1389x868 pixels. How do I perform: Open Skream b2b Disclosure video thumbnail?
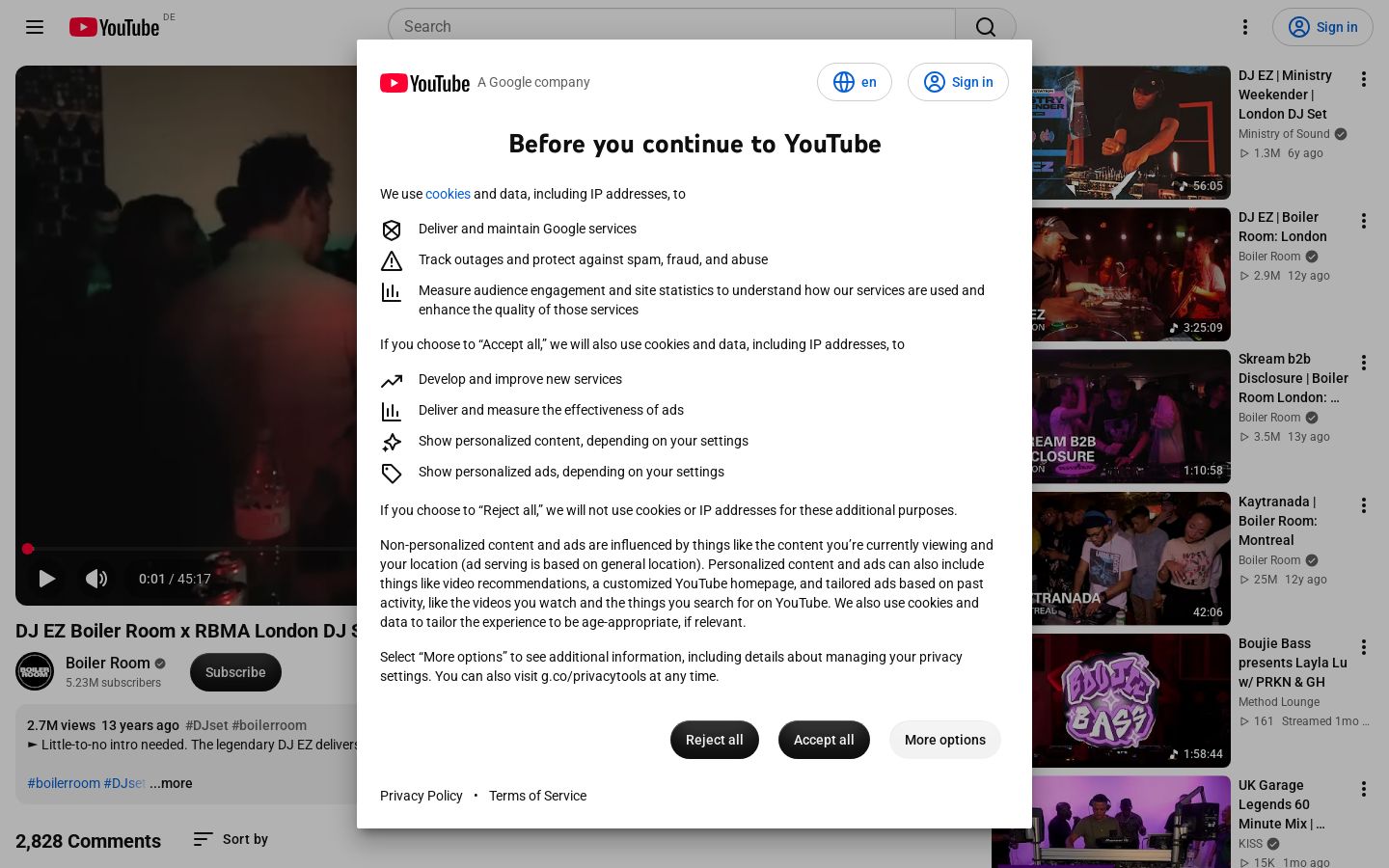click(1130, 416)
